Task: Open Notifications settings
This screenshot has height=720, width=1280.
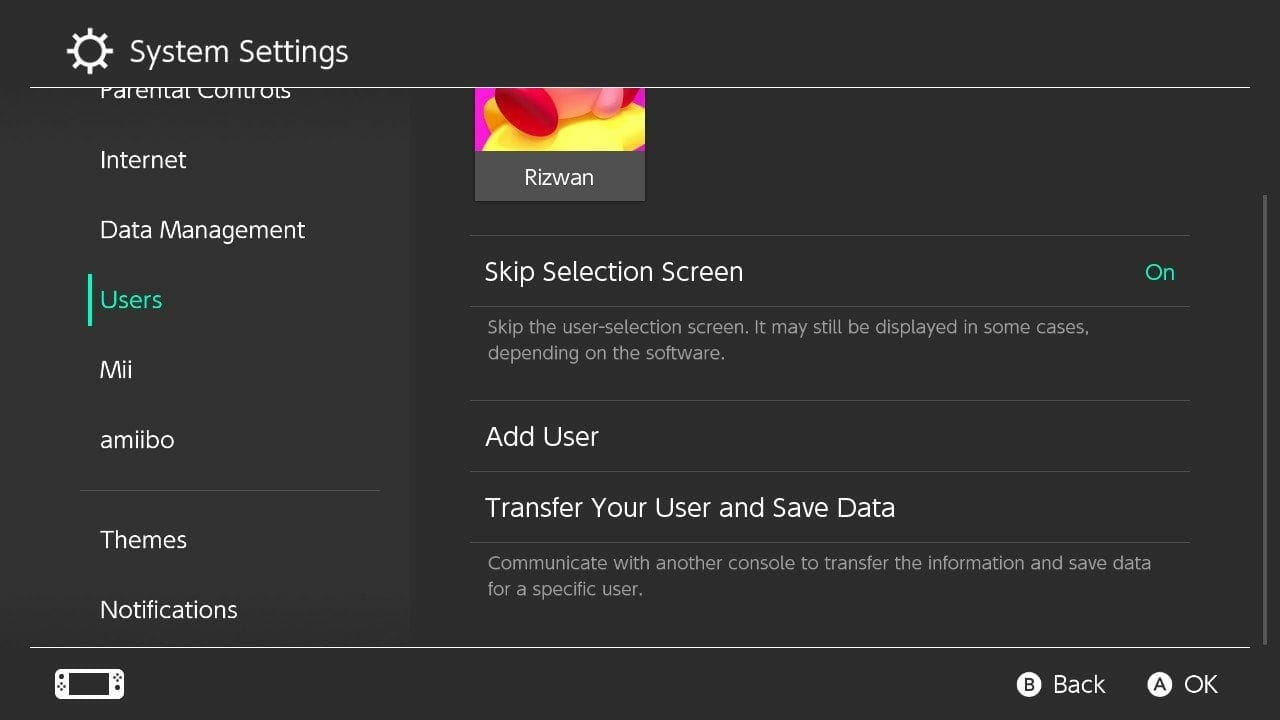Action: 168,610
